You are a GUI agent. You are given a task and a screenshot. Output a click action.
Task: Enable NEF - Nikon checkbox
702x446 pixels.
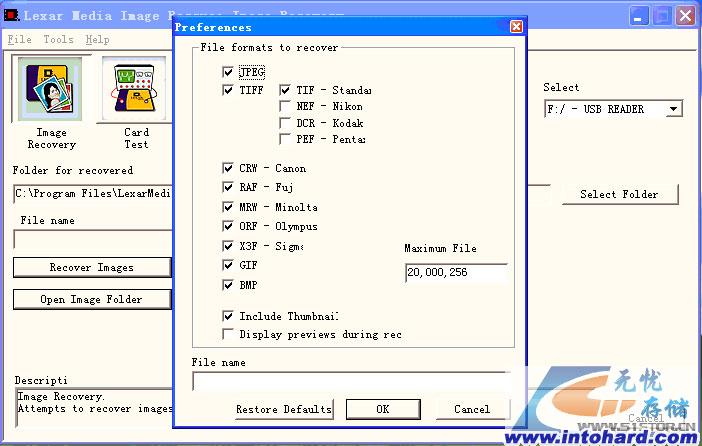tap(285, 106)
